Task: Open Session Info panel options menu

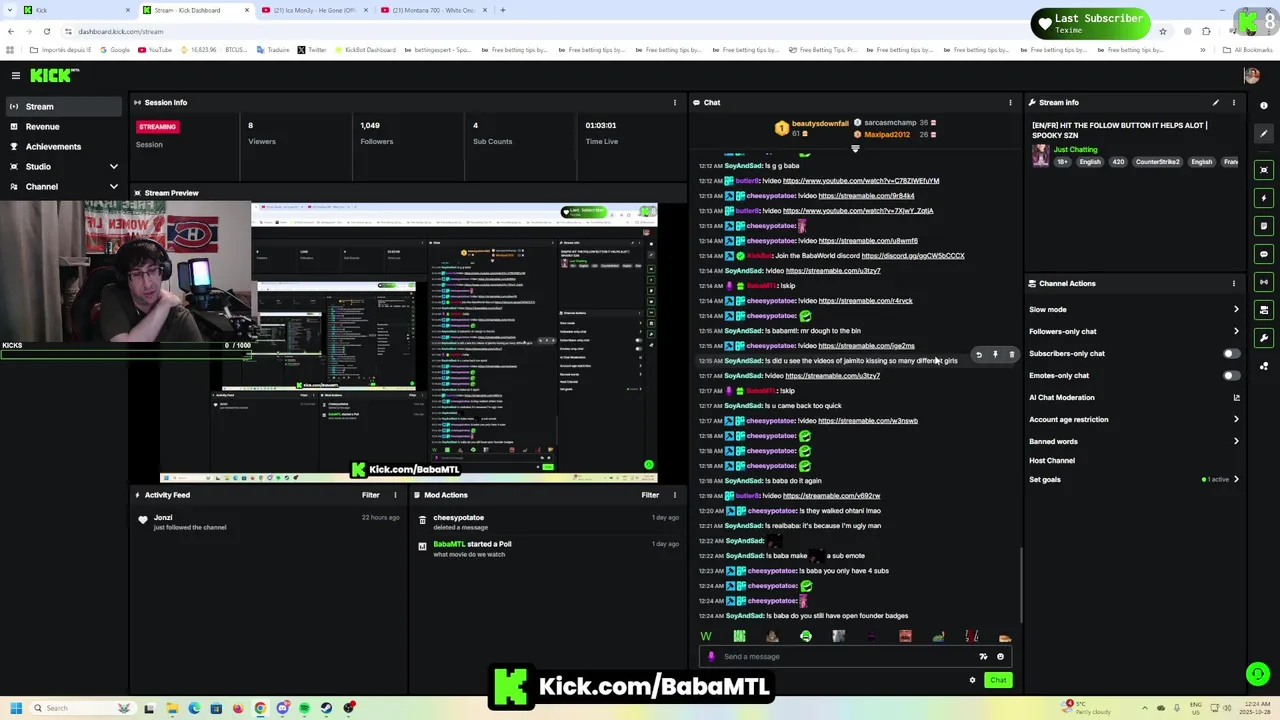Action: pyautogui.click(x=674, y=102)
